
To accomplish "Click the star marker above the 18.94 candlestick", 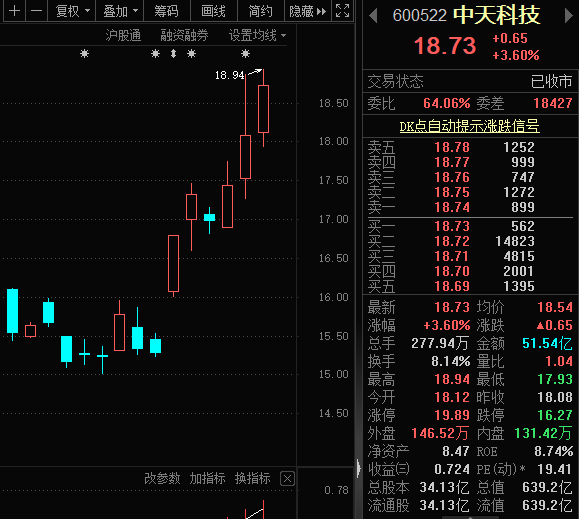I will [x=245, y=54].
